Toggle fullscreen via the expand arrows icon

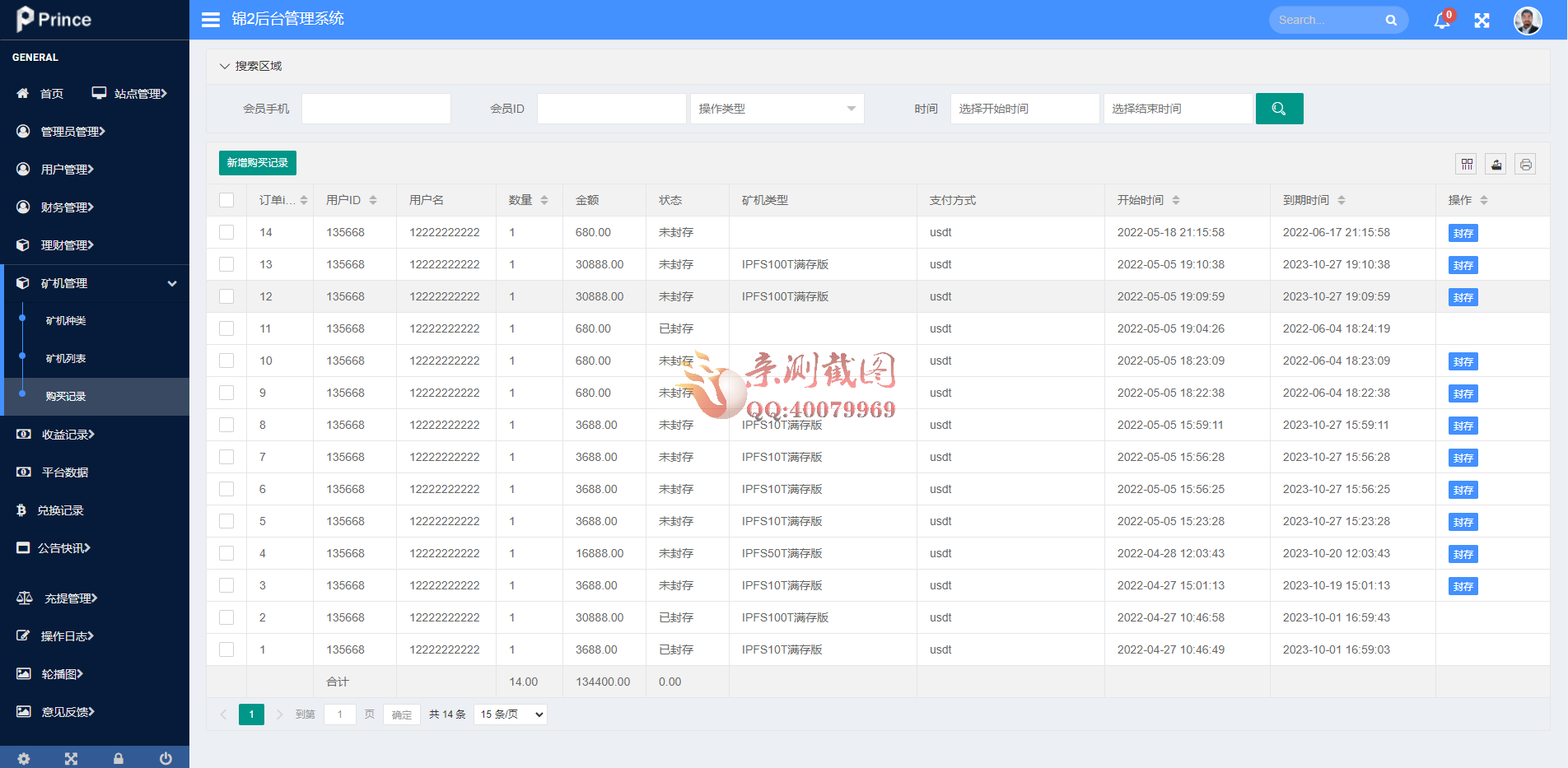click(x=1482, y=20)
